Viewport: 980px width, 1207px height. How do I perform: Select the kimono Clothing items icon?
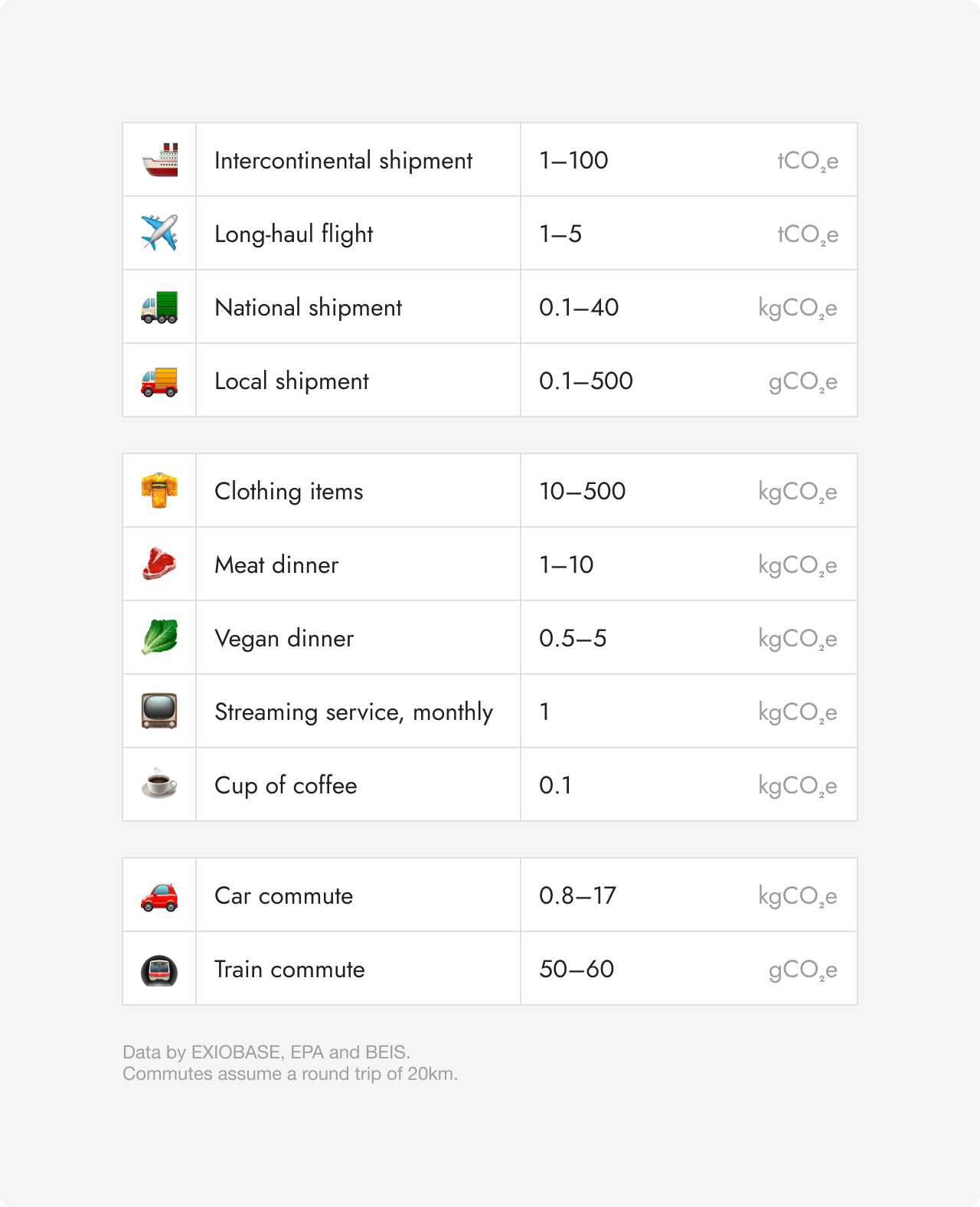coord(159,491)
